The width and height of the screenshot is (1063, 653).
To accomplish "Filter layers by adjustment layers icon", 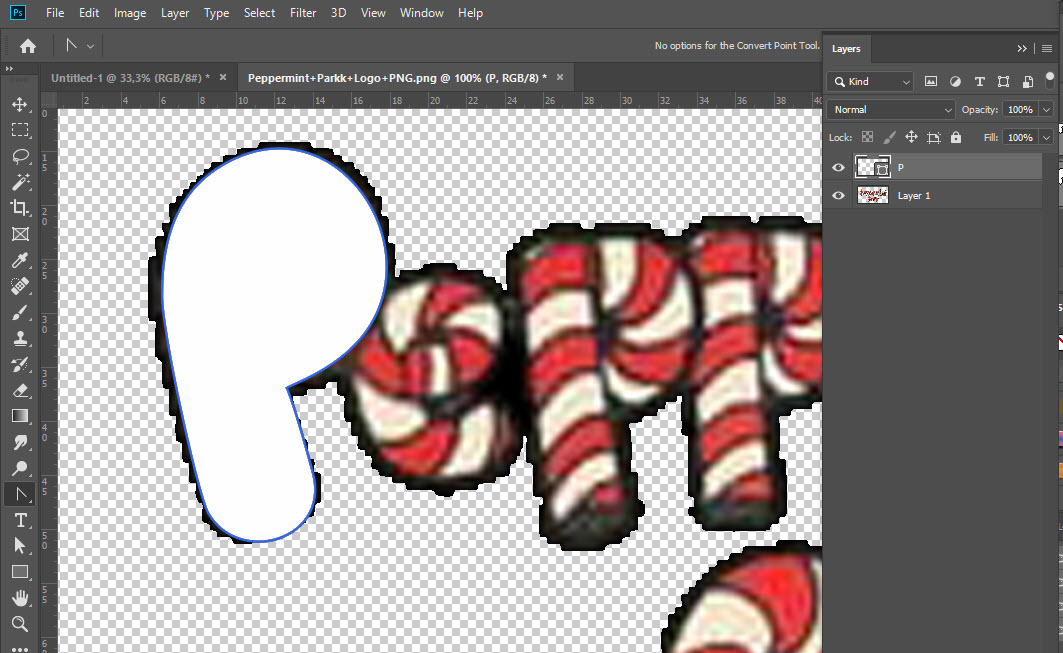I will click(955, 81).
